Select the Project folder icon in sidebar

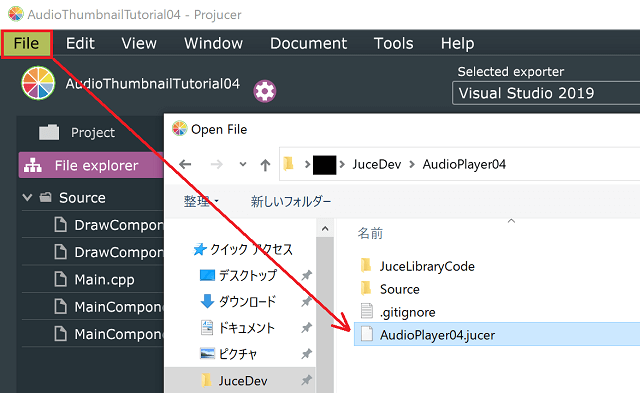[x=49, y=132]
